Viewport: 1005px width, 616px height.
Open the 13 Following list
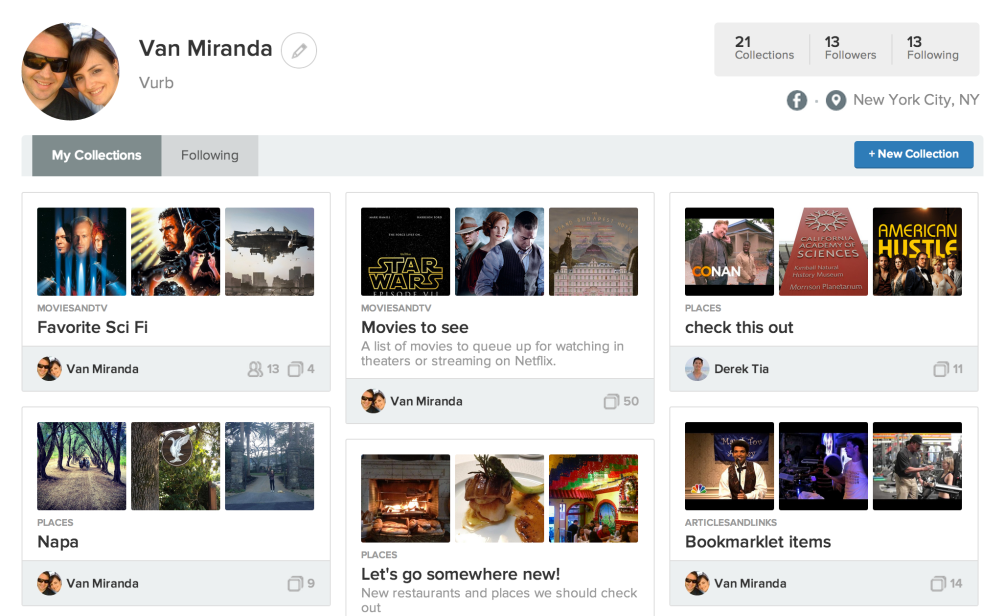coord(932,48)
